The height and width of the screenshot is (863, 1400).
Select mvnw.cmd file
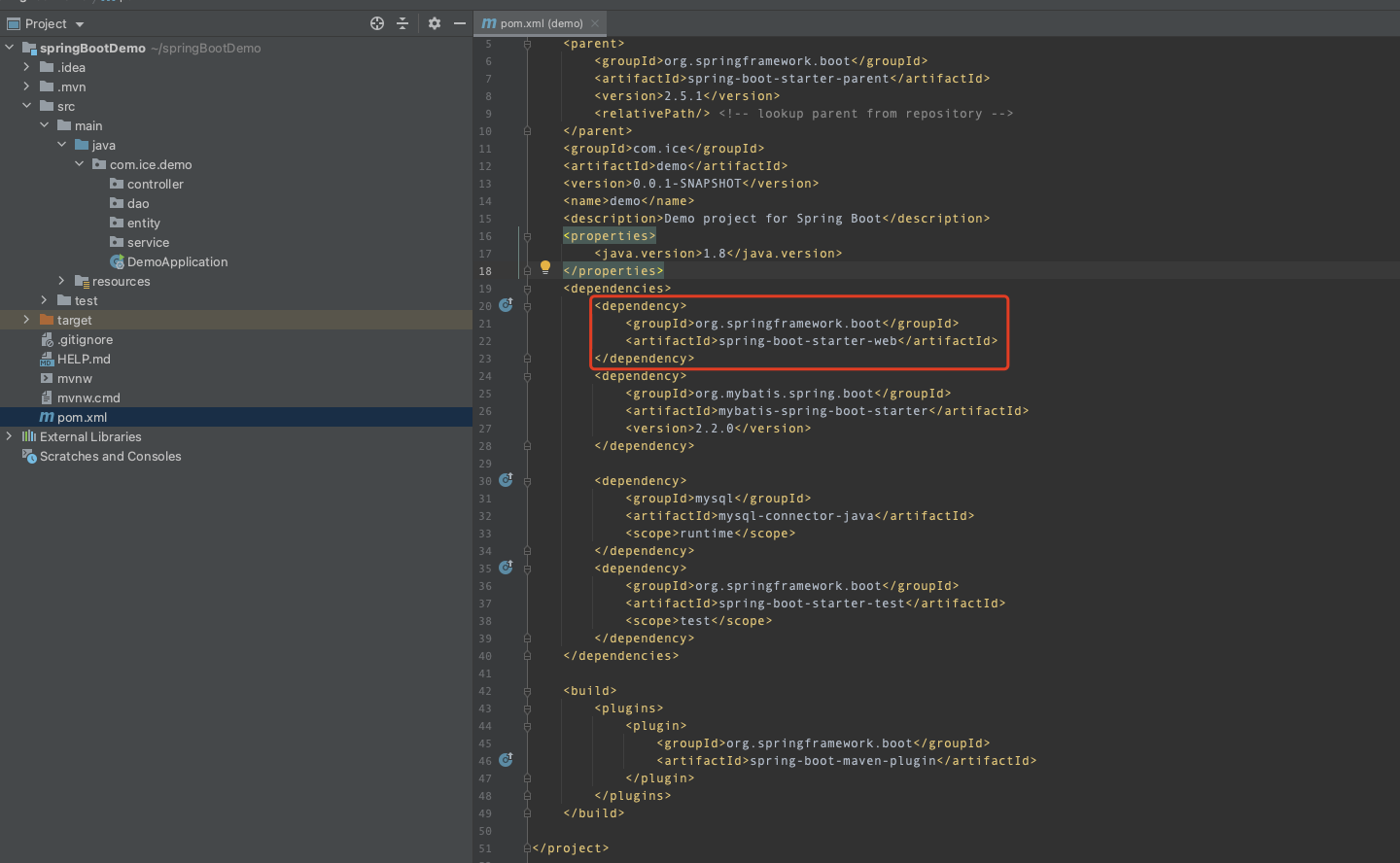(88, 397)
